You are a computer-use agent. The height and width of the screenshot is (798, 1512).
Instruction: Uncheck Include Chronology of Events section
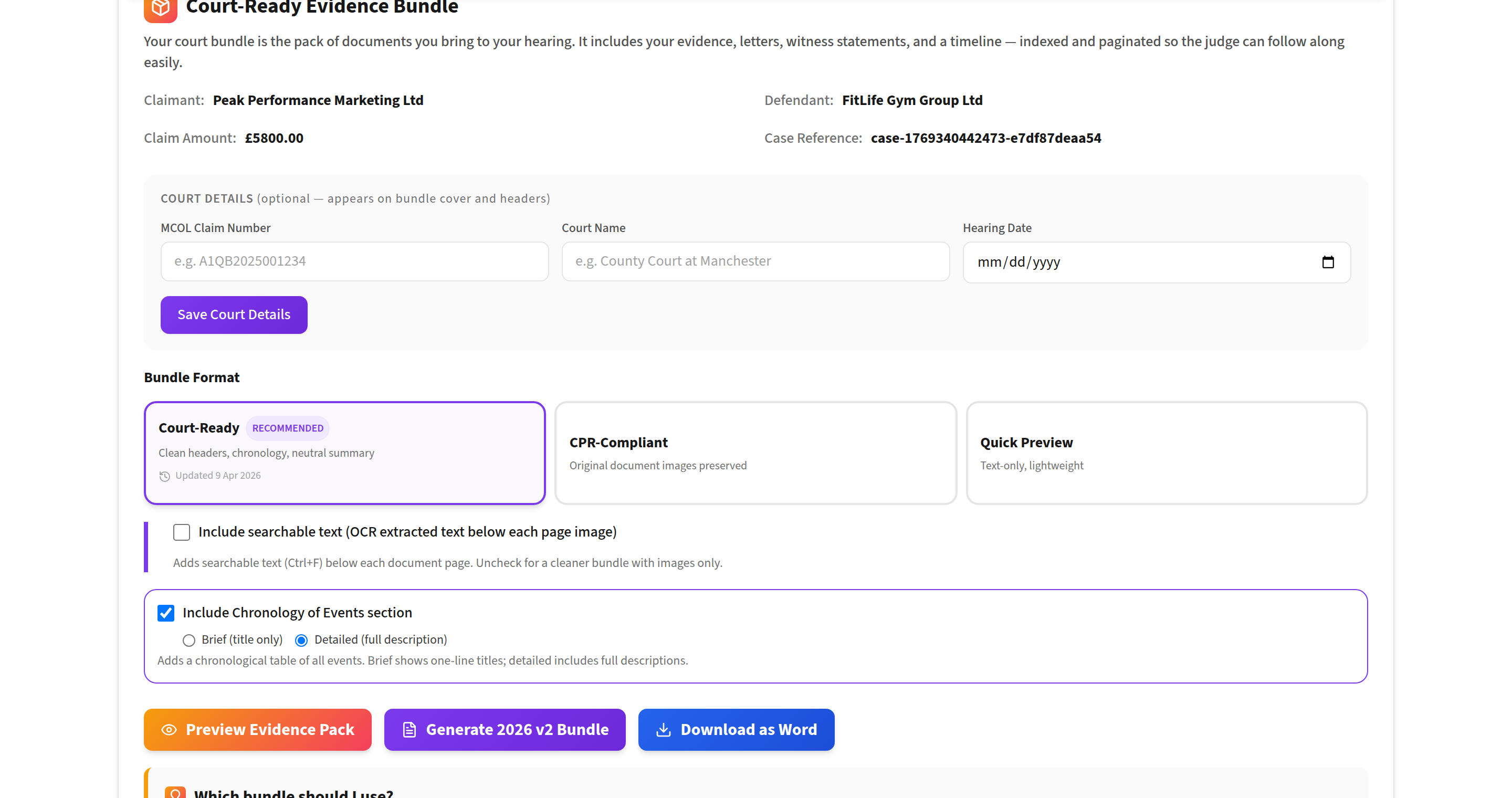pyautogui.click(x=166, y=613)
